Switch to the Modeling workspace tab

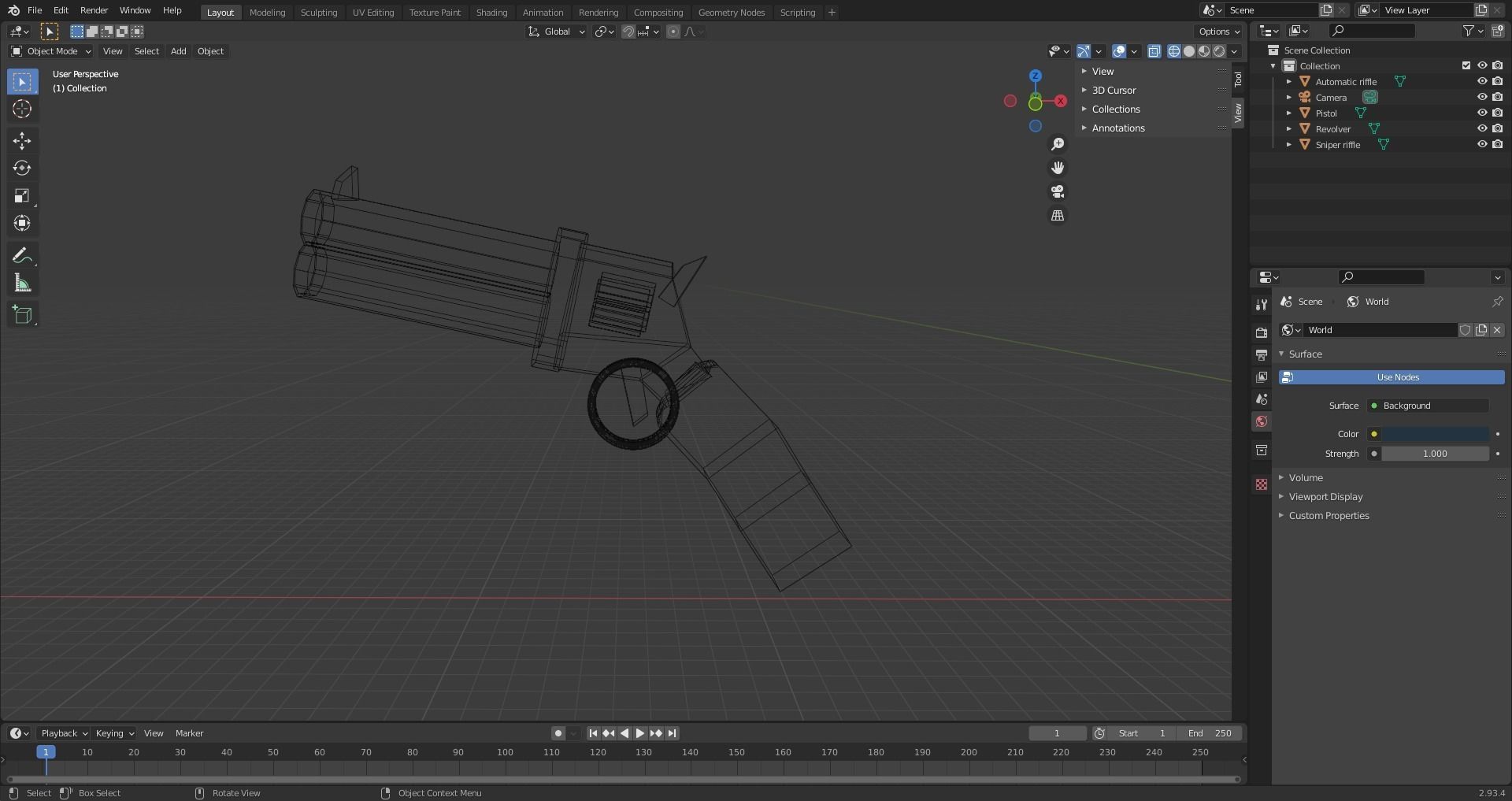(x=267, y=13)
